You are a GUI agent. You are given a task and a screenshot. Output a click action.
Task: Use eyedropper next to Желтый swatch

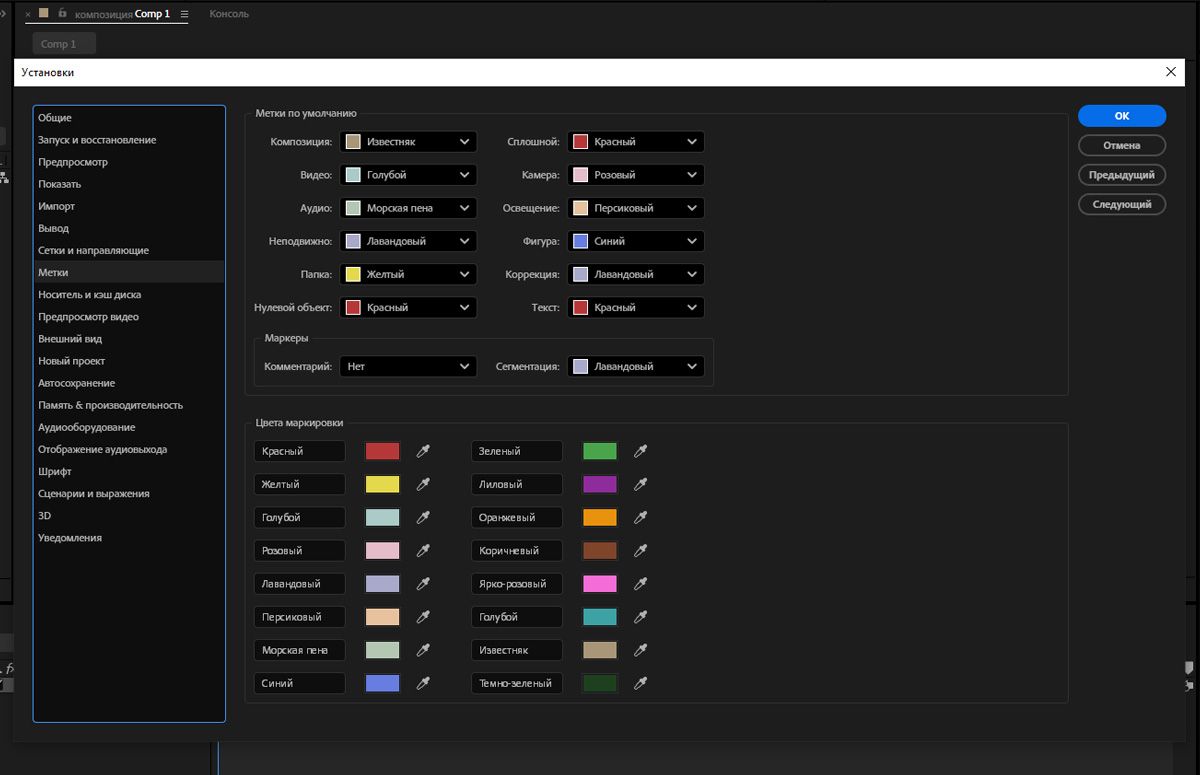(x=423, y=484)
